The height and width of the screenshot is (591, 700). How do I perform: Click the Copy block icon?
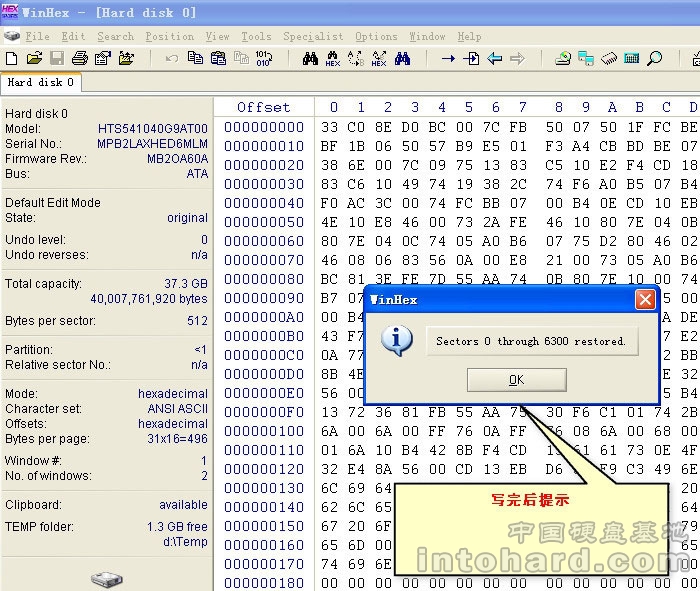click(x=195, y=58)
